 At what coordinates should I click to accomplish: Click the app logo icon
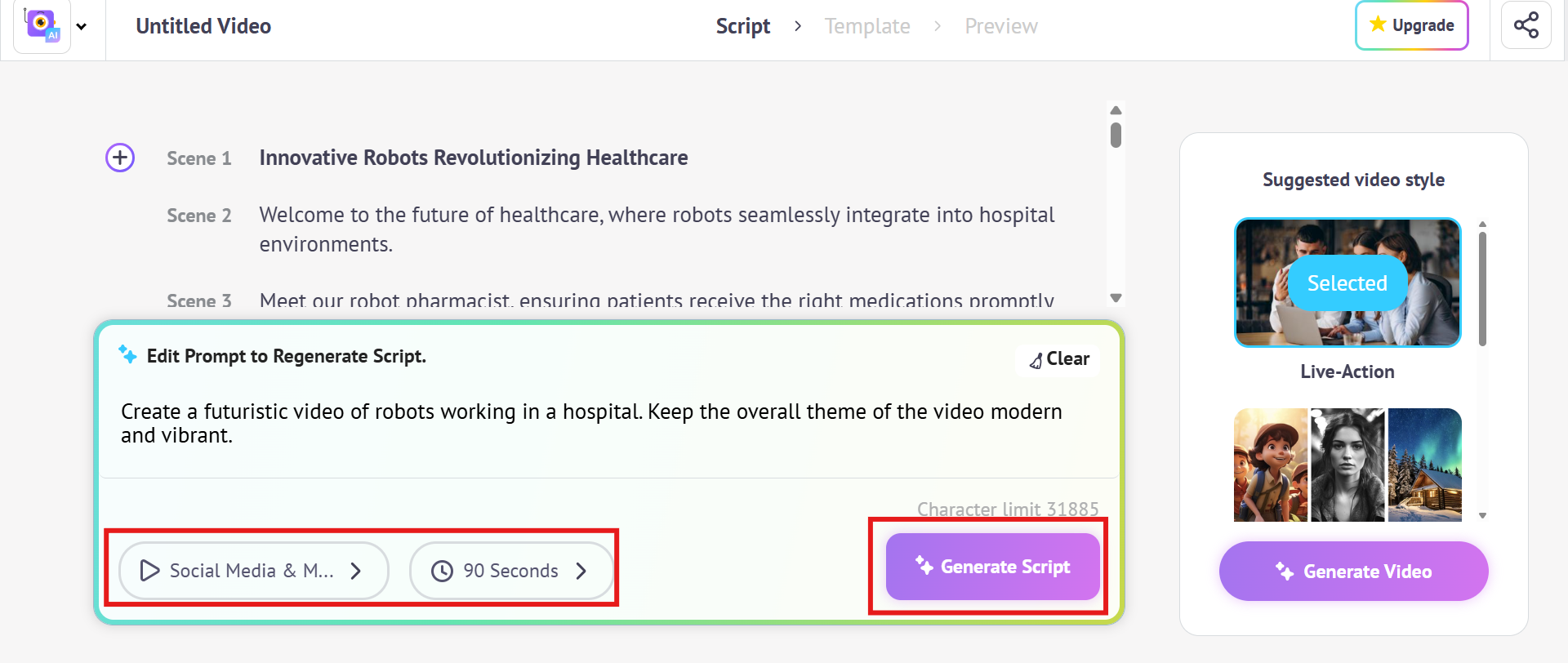pos(41,25)
